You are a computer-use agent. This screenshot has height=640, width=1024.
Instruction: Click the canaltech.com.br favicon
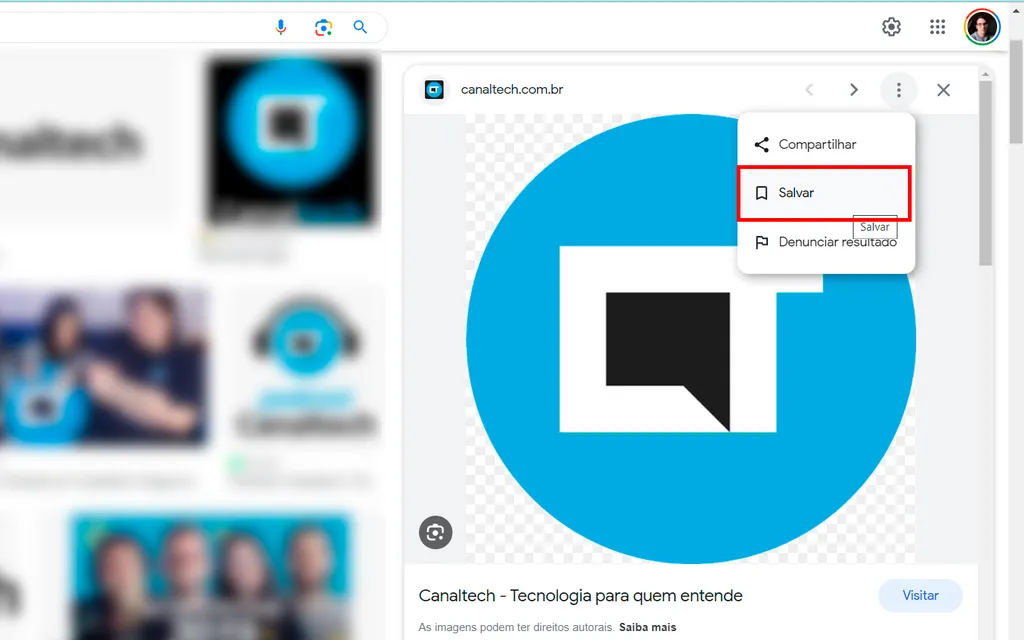pyautogui.click(x=435, y=89)
